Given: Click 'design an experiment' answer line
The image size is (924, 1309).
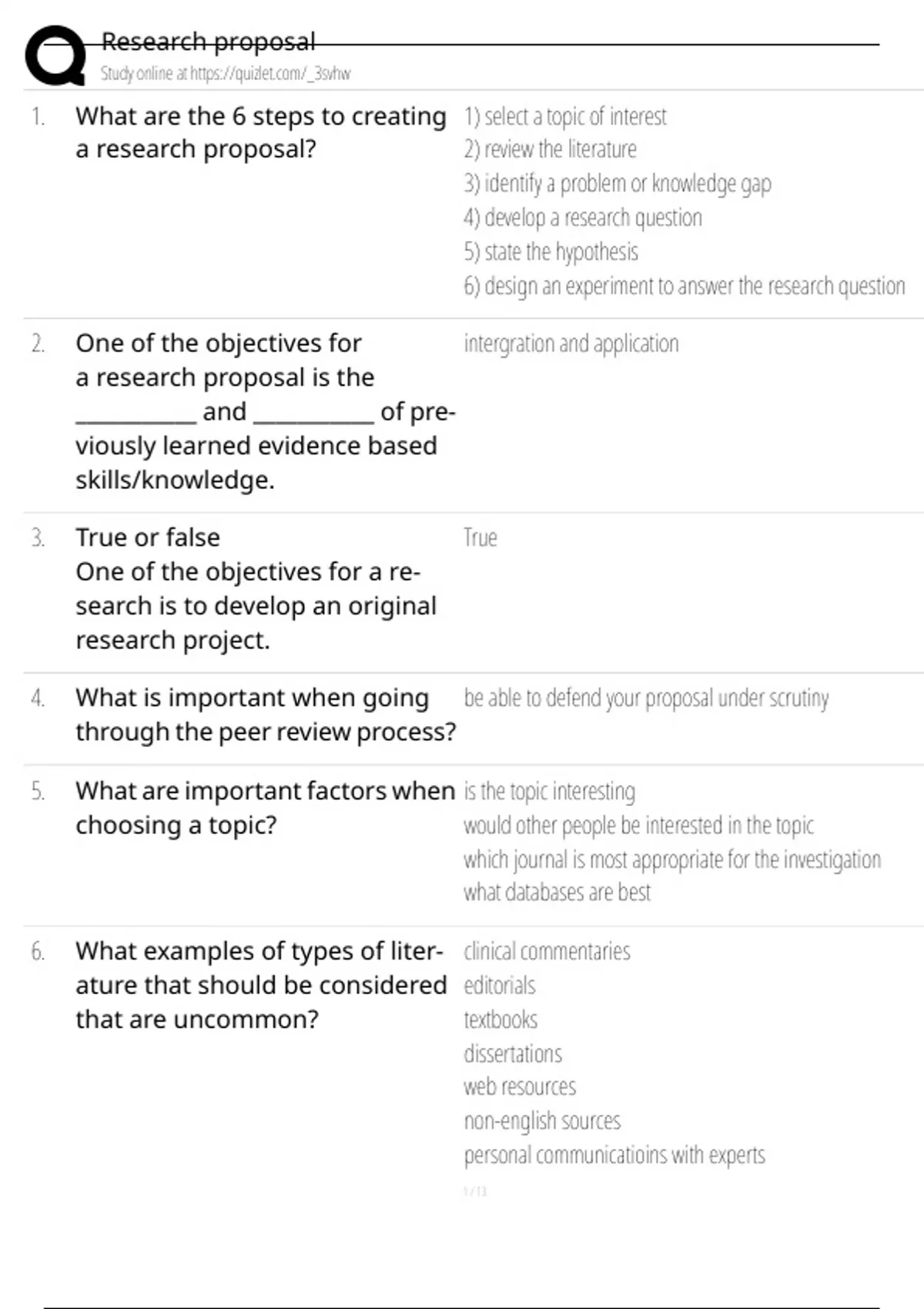Looking at the screenshot, I should click(x=684, y=286).
